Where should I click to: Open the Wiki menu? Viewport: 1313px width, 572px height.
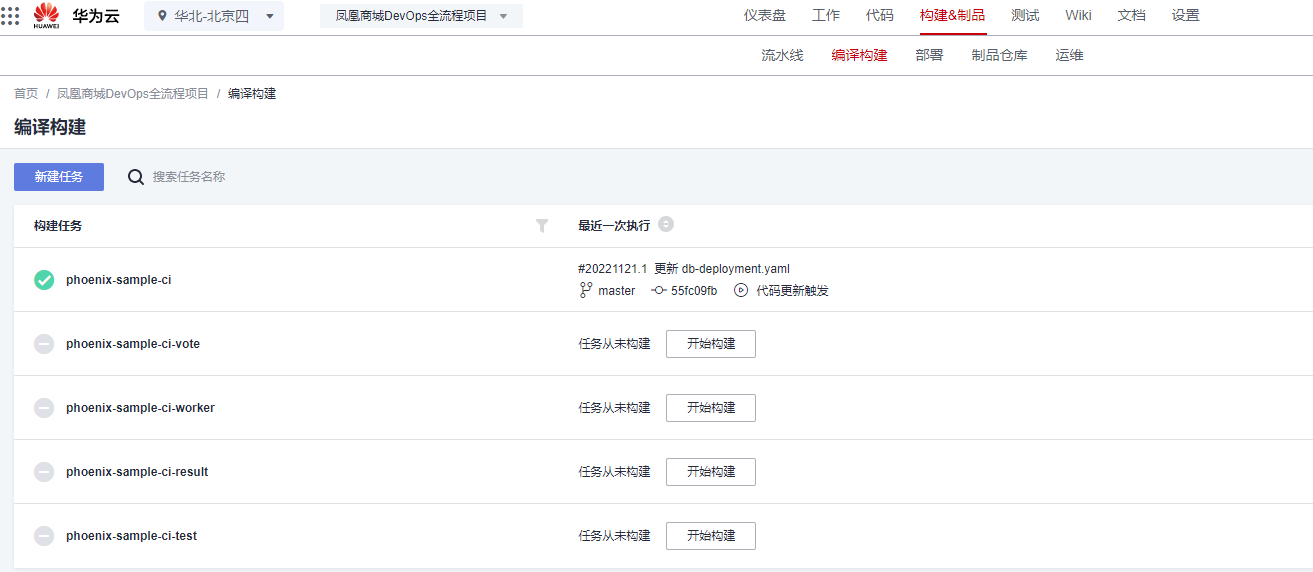click(1079, 15)
